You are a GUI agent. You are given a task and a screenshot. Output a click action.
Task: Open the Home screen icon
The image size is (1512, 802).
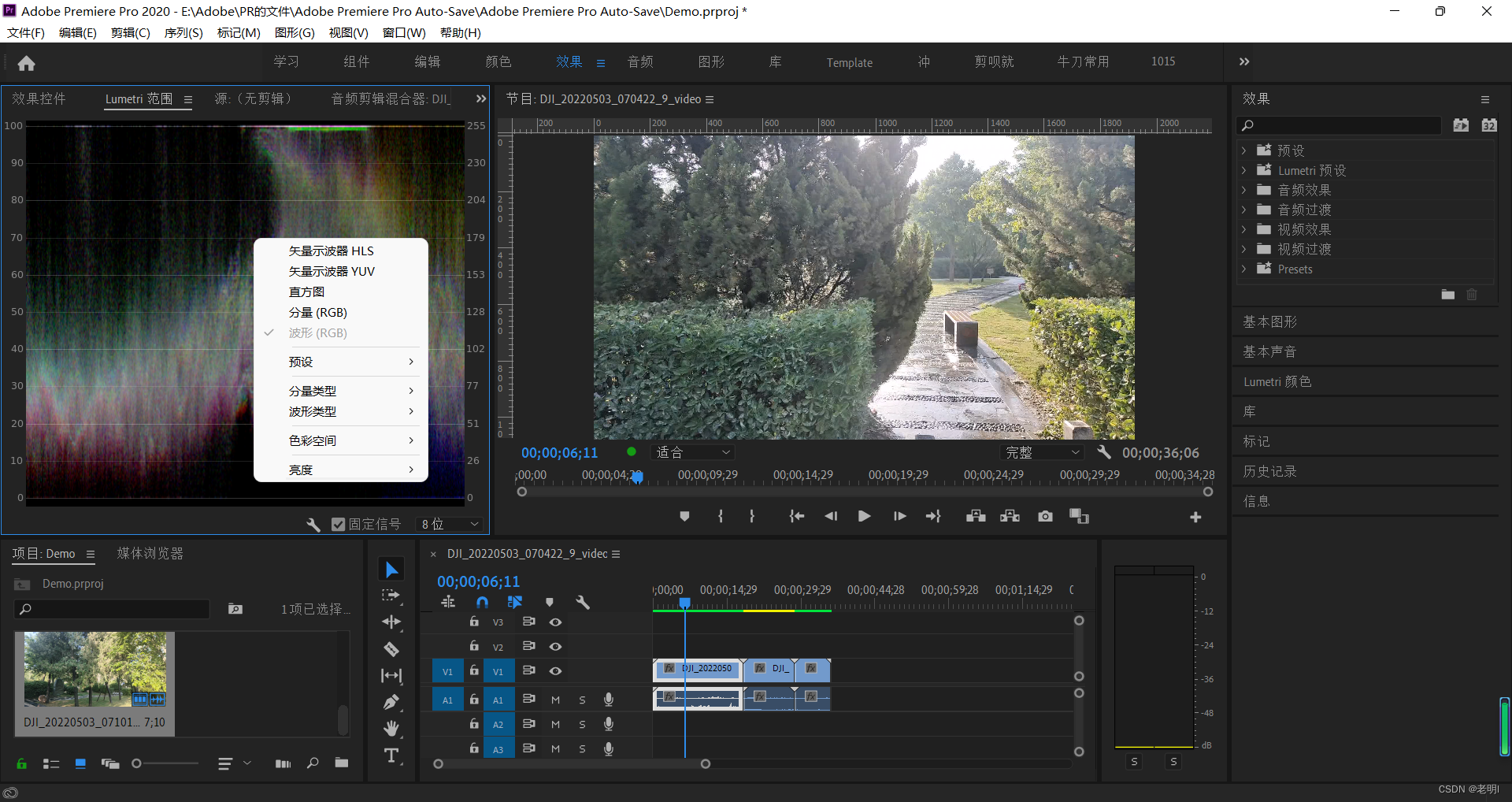pyautogui.click(x=26, y=63)
